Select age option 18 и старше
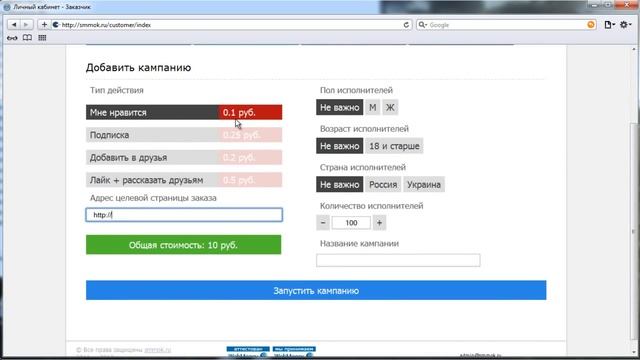The height and width of the screenshot is (360, 640). pyautogui.click(x=394, y=146)
